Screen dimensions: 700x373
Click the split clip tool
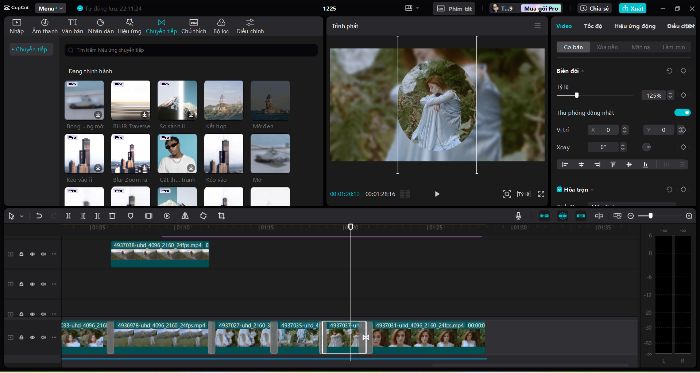point(68,216)
